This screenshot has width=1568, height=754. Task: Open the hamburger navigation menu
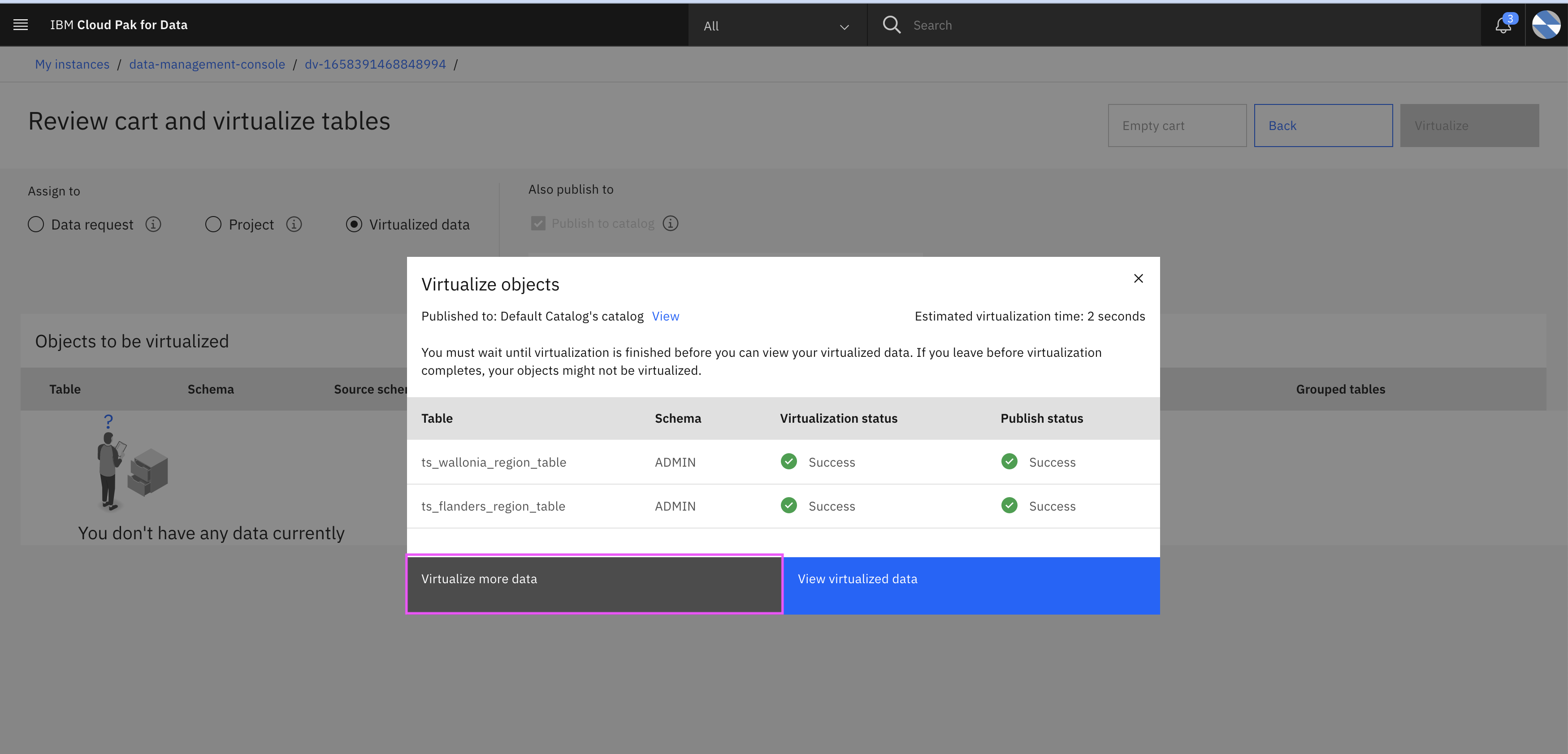click(x=21, y=25)
